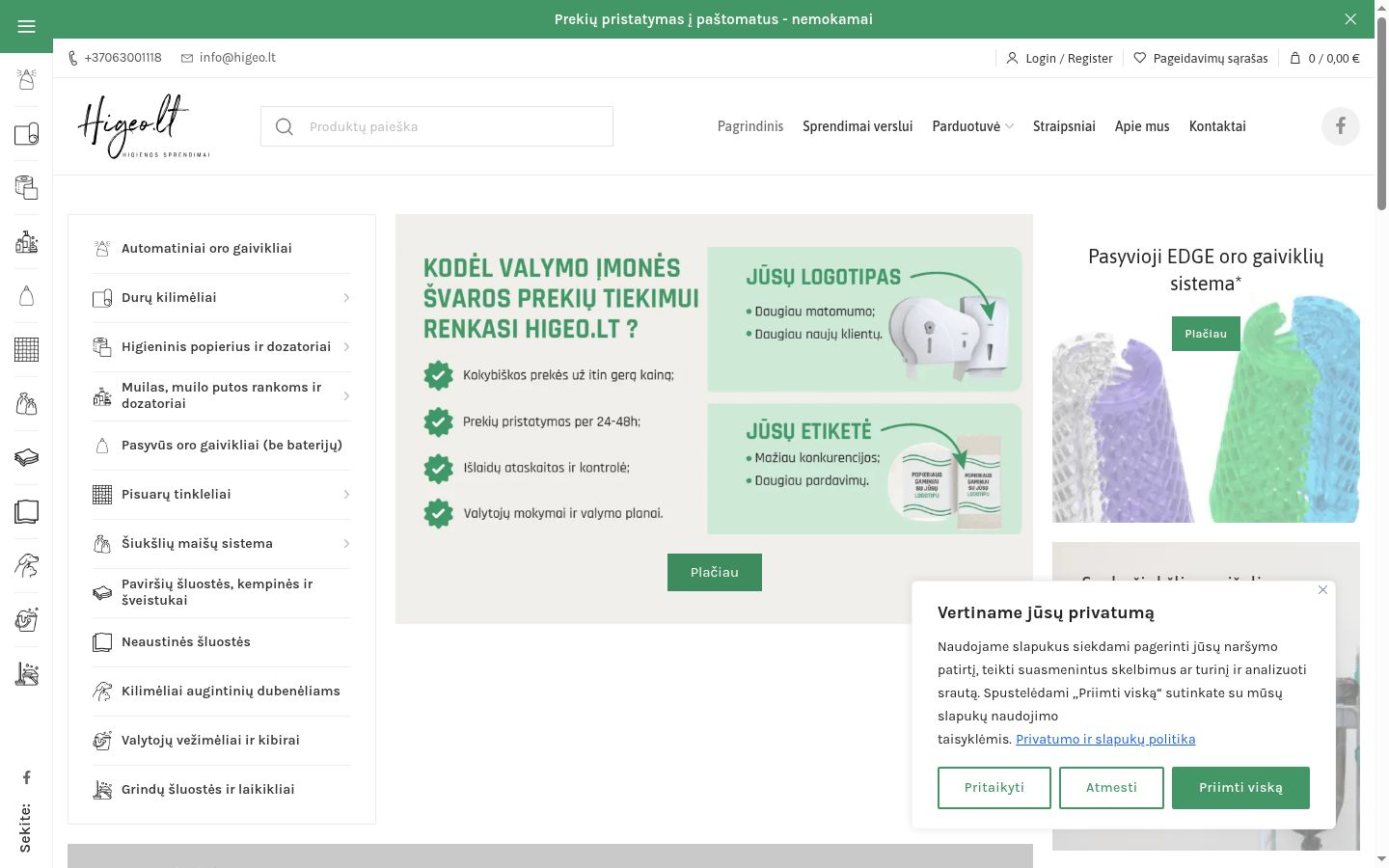This screenshot has height=868, width=1389.
Task: Click the trash bags icon in left sidebar
Action: 26,403
